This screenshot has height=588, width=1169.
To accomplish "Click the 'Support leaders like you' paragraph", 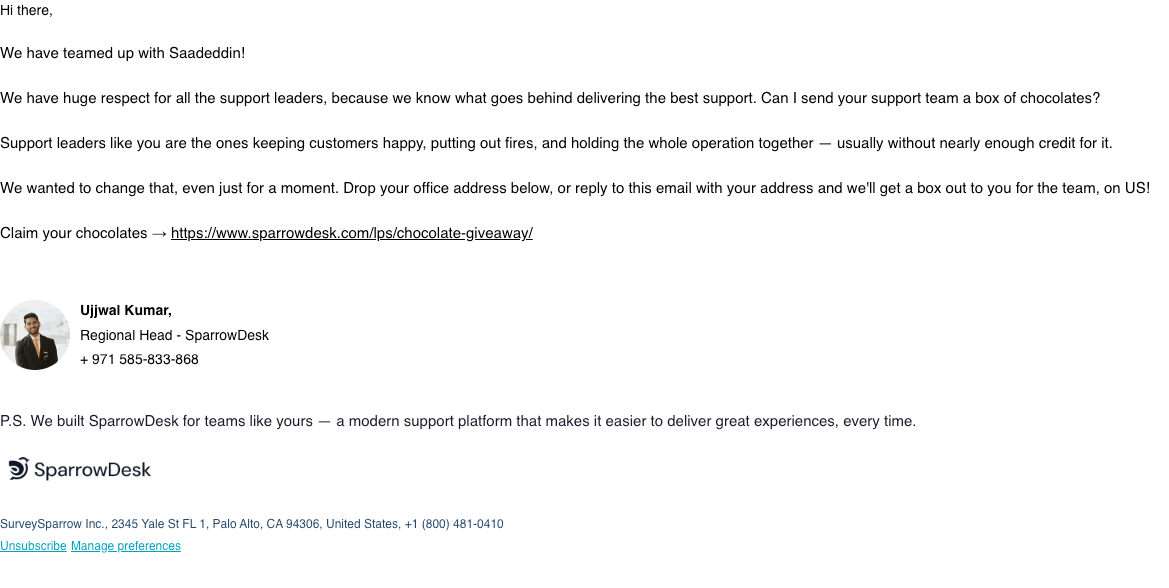I will coord(556,143).
